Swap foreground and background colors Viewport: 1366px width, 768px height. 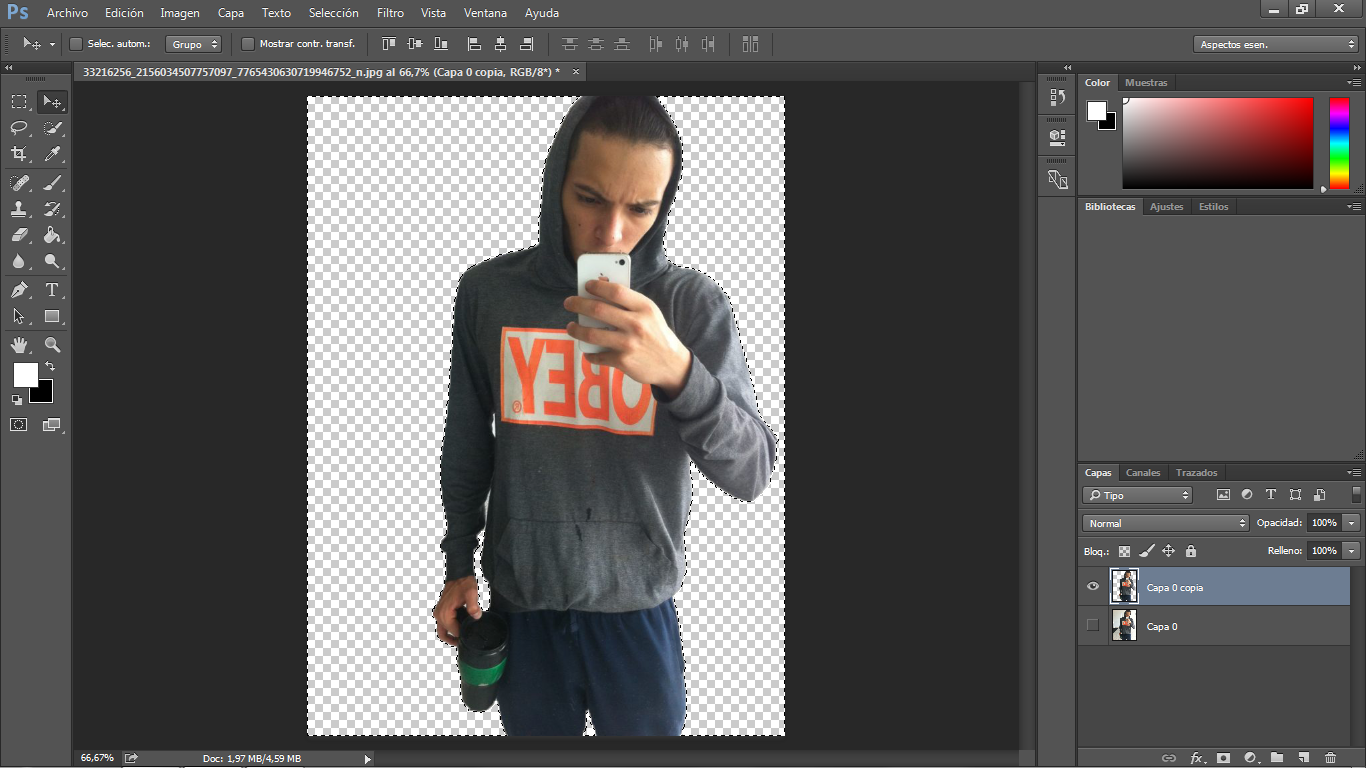point(50,367)
